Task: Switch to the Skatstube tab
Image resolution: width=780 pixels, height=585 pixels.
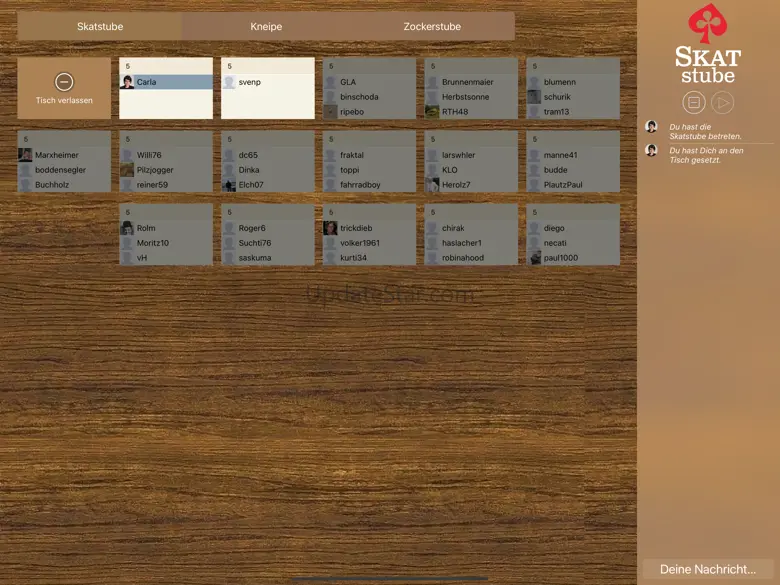Action: pyautogui.click(x=100, y=26)
